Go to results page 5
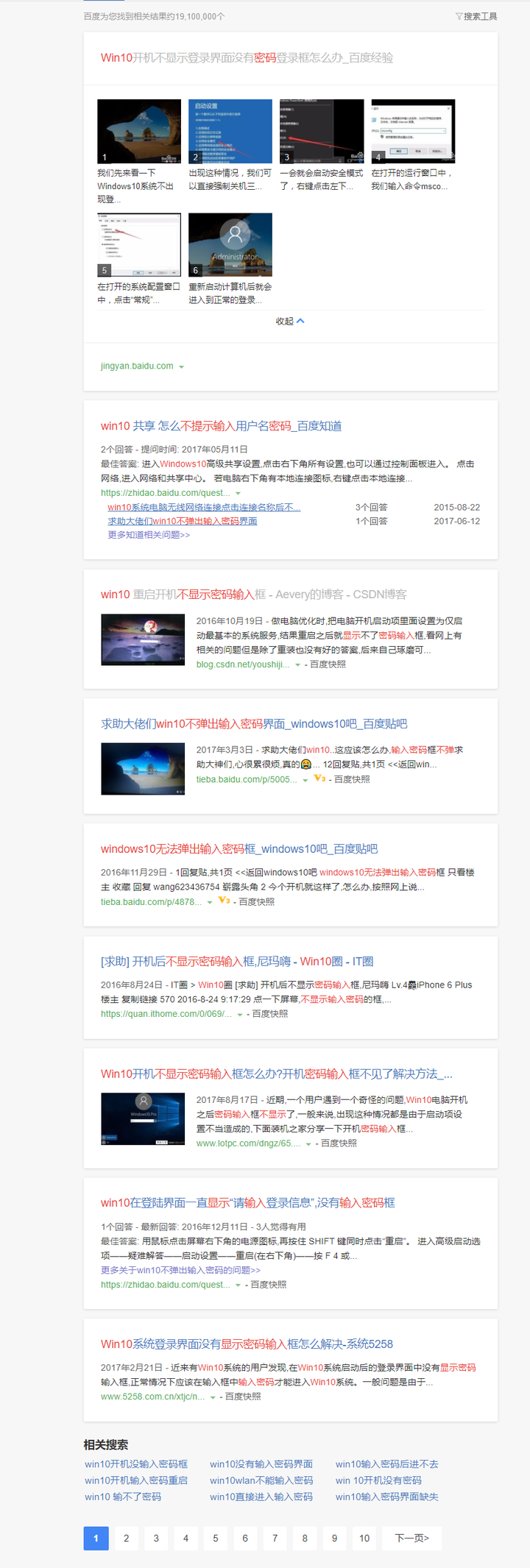The image size is (530, 1568). 216,1538
